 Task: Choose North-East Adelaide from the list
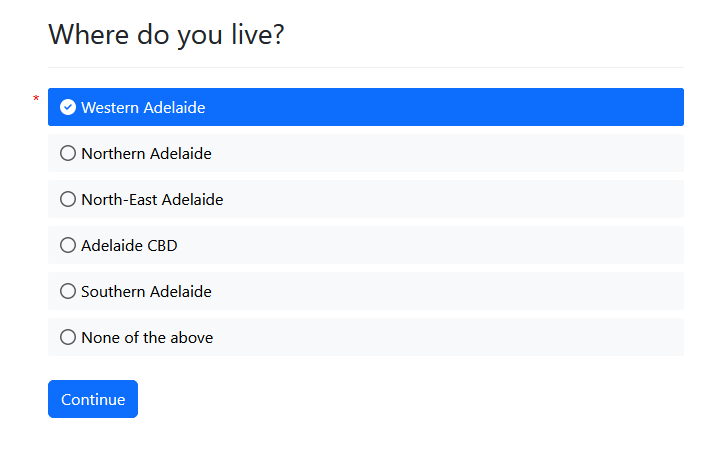point(365,200)
